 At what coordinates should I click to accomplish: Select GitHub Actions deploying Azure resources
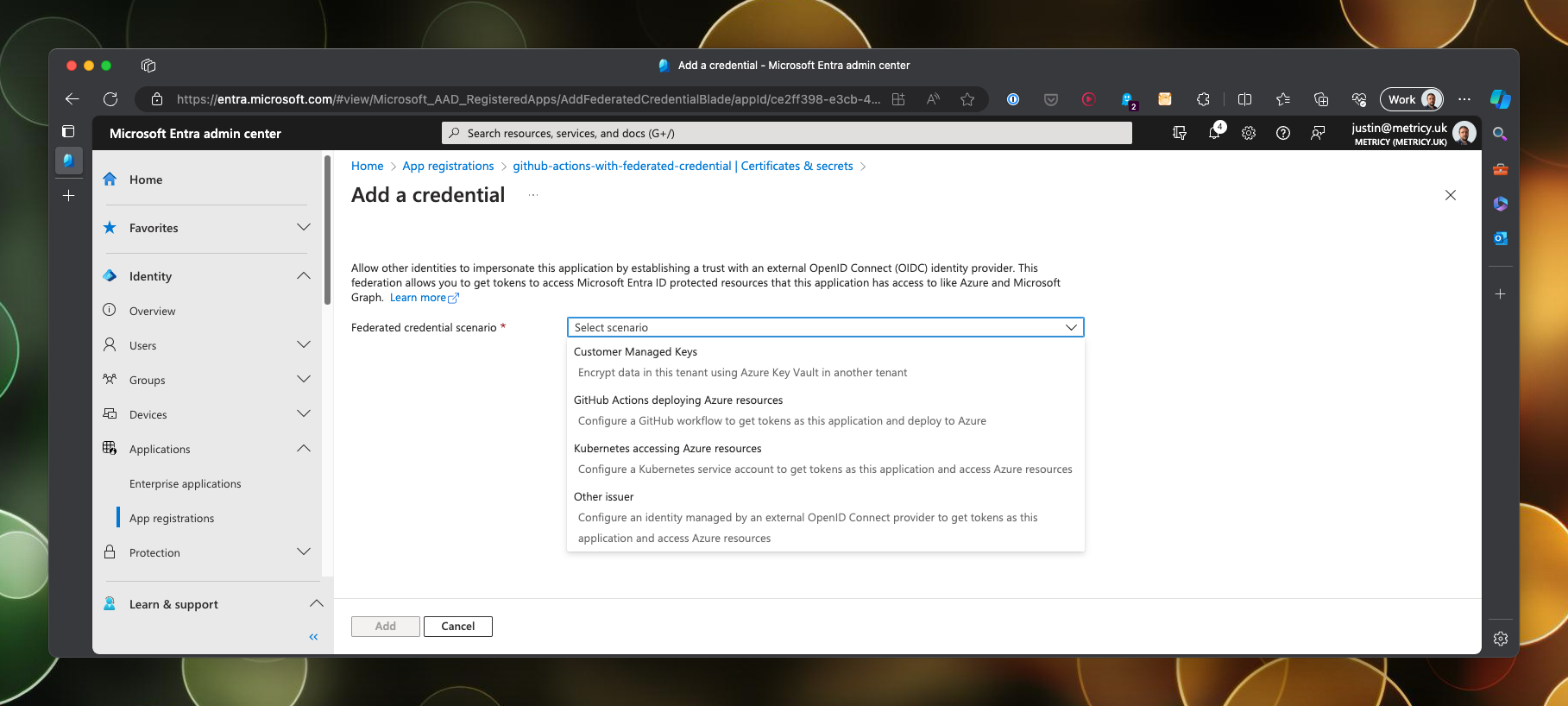(826, 411)
